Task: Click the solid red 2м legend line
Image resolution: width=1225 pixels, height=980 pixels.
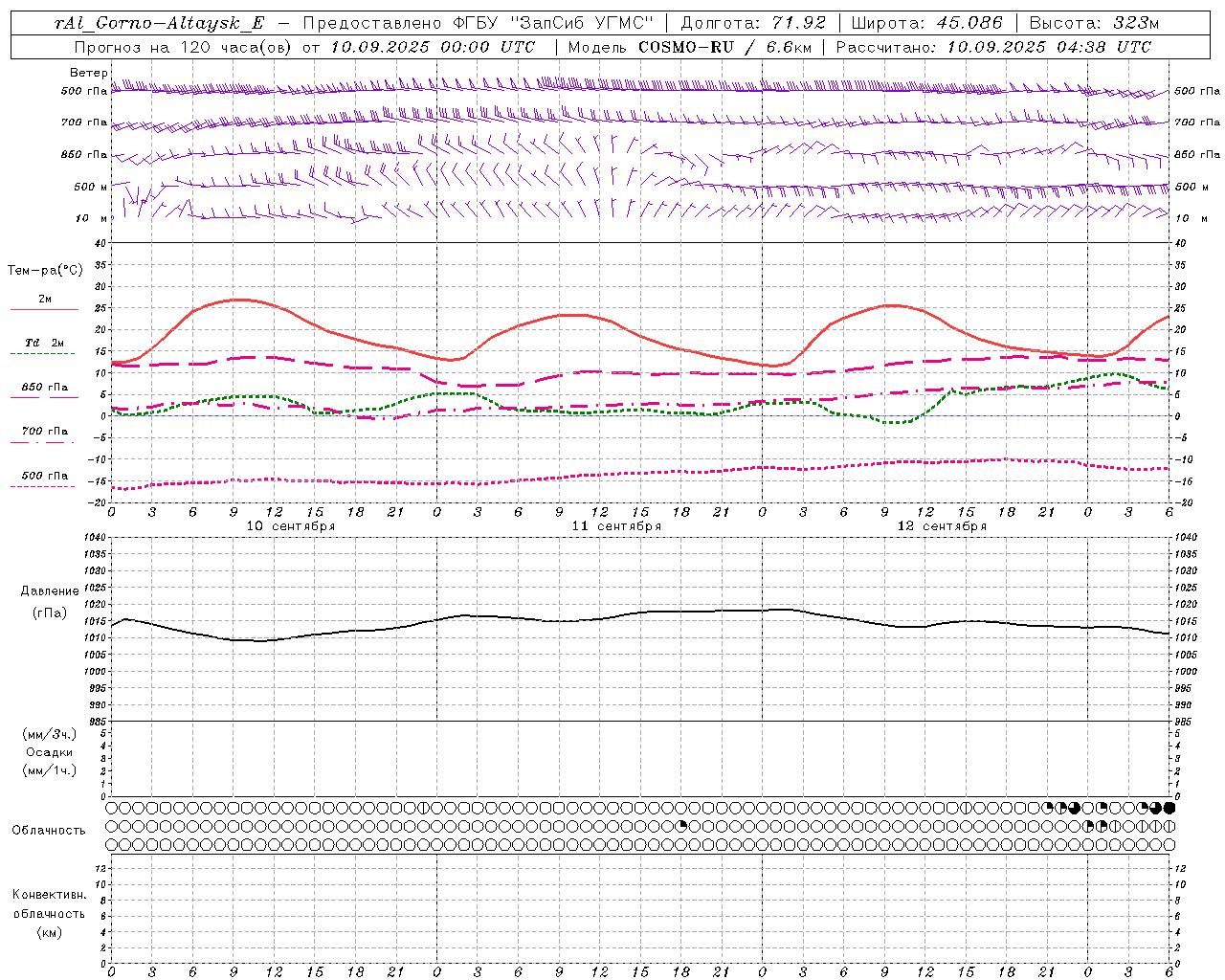Action: [x=44, y=309]
